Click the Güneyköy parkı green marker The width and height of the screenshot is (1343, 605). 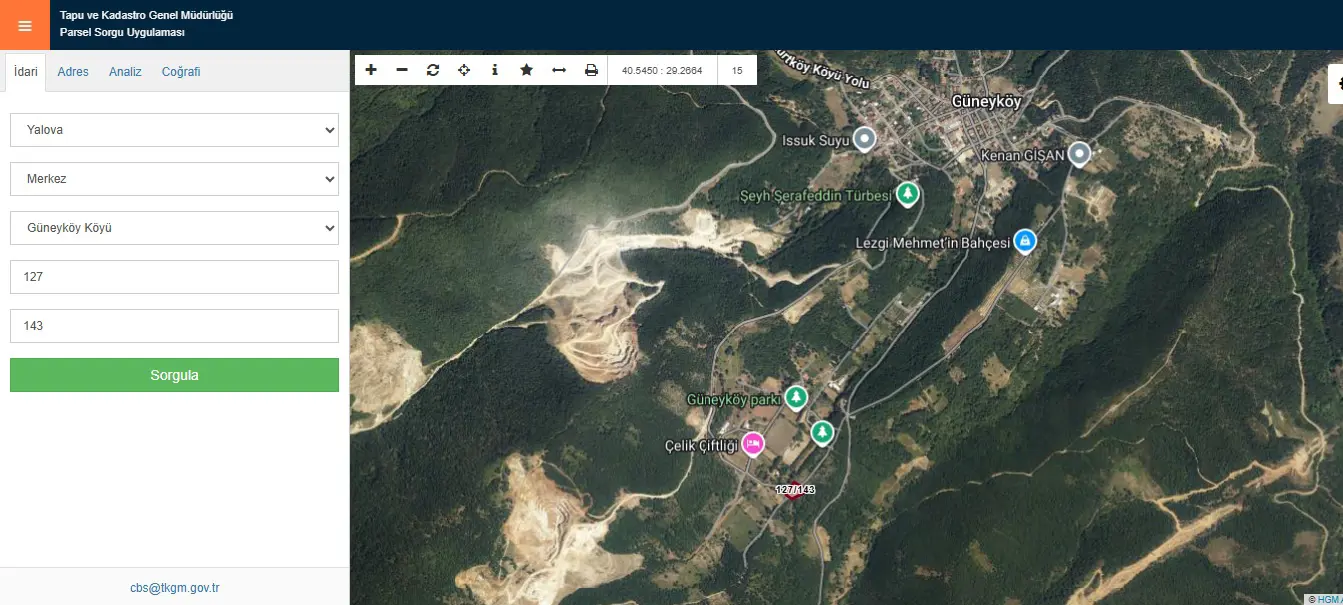796,398
